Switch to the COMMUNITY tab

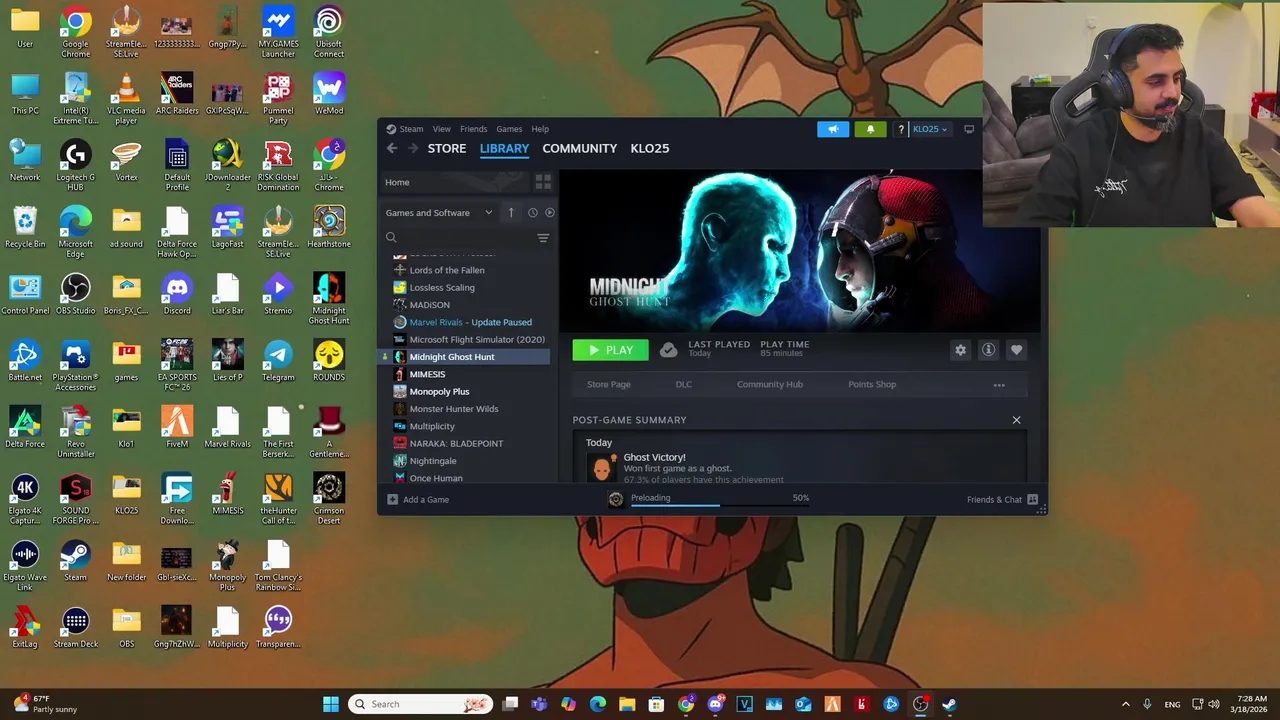pyautogui.click(x=580, y=148)
